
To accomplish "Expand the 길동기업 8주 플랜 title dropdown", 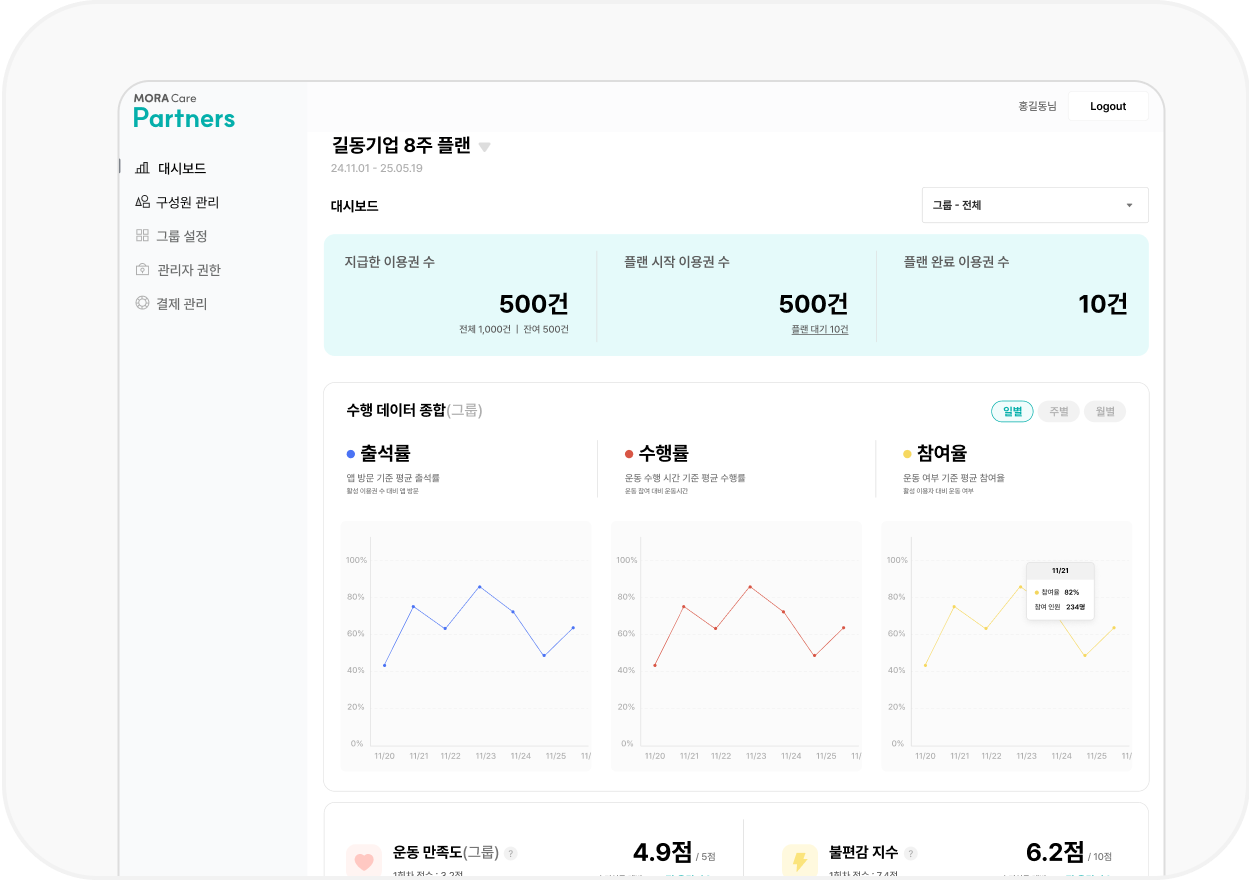I will tap(485, 146).
